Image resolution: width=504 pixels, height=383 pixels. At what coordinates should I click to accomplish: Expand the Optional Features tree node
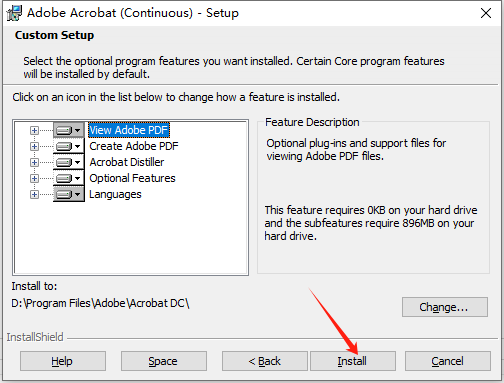34,178
